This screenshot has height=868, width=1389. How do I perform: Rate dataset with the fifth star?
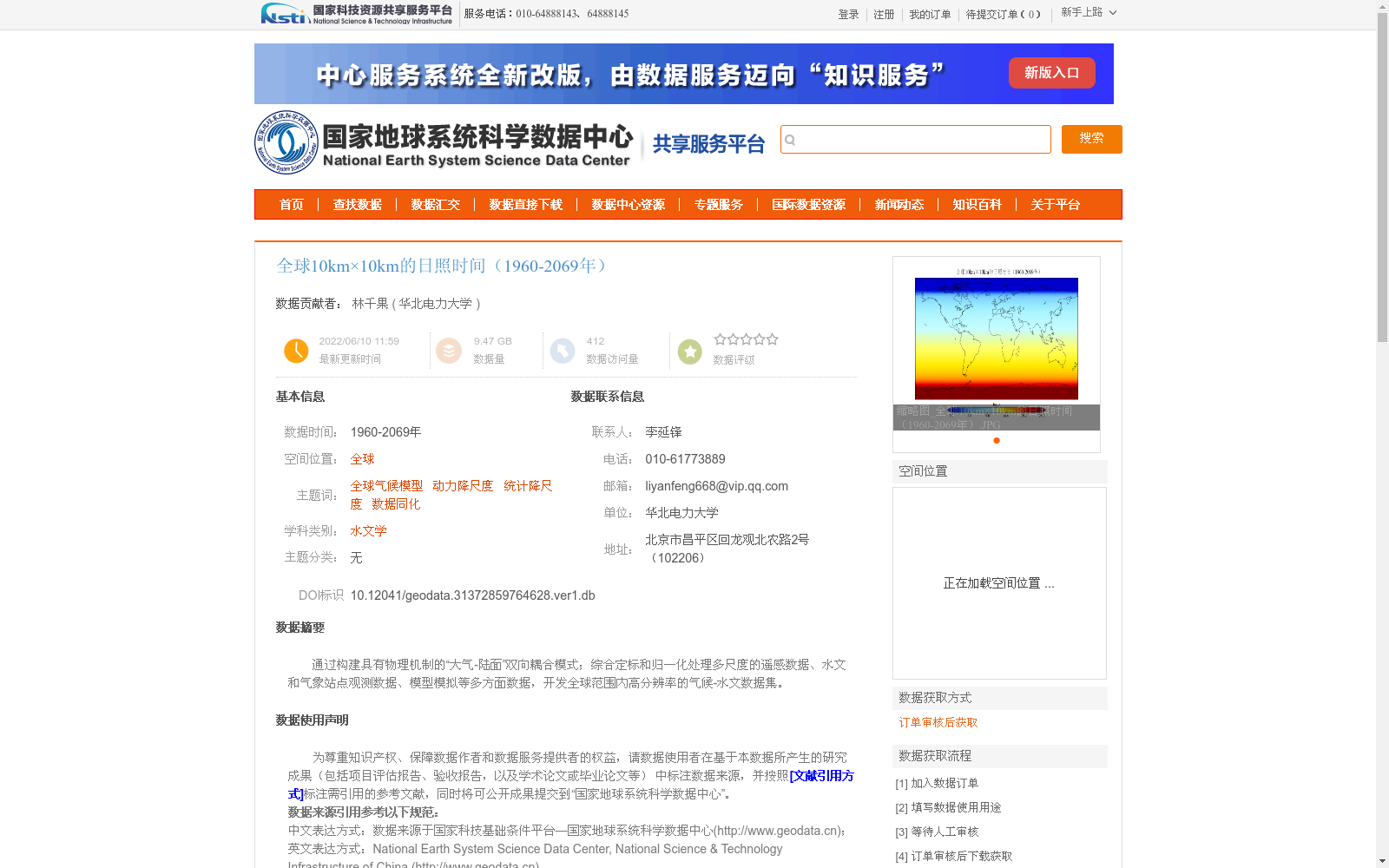point(773,339)
